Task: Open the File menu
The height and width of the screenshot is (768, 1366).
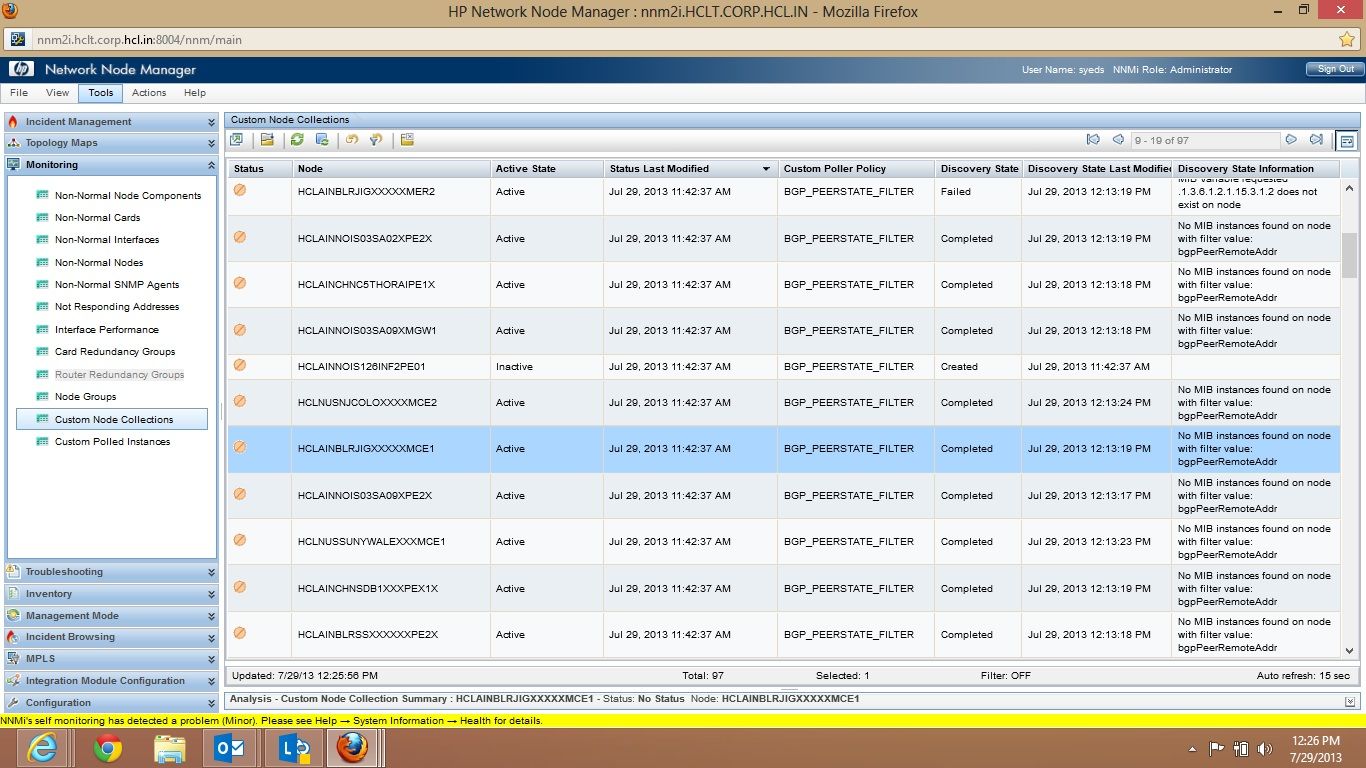Action: pos(19,93)
